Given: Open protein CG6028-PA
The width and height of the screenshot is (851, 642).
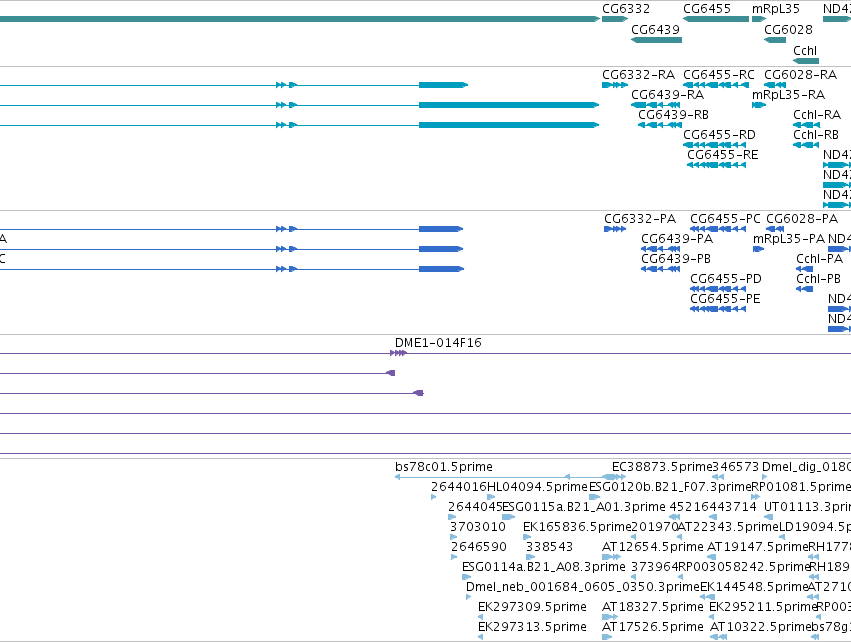Looking at the screenshot, I should coord(802,219).
